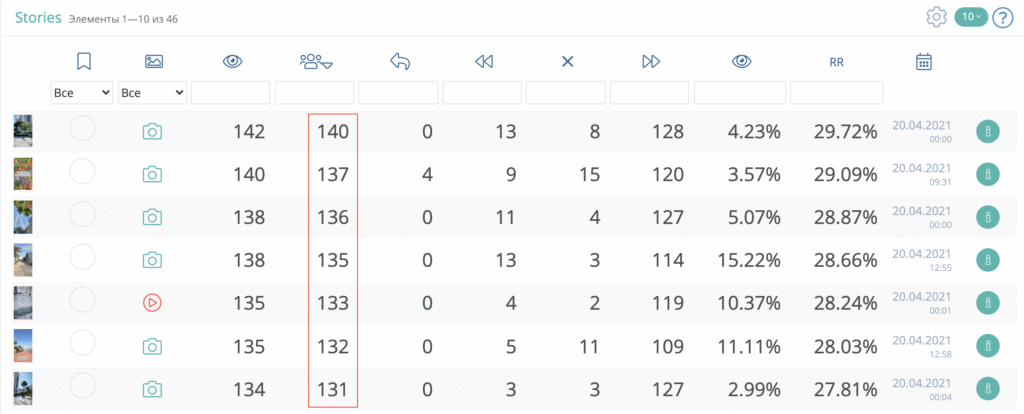Click the RR column header
This screenshot has height=414, width=1024.
(837, 62)
